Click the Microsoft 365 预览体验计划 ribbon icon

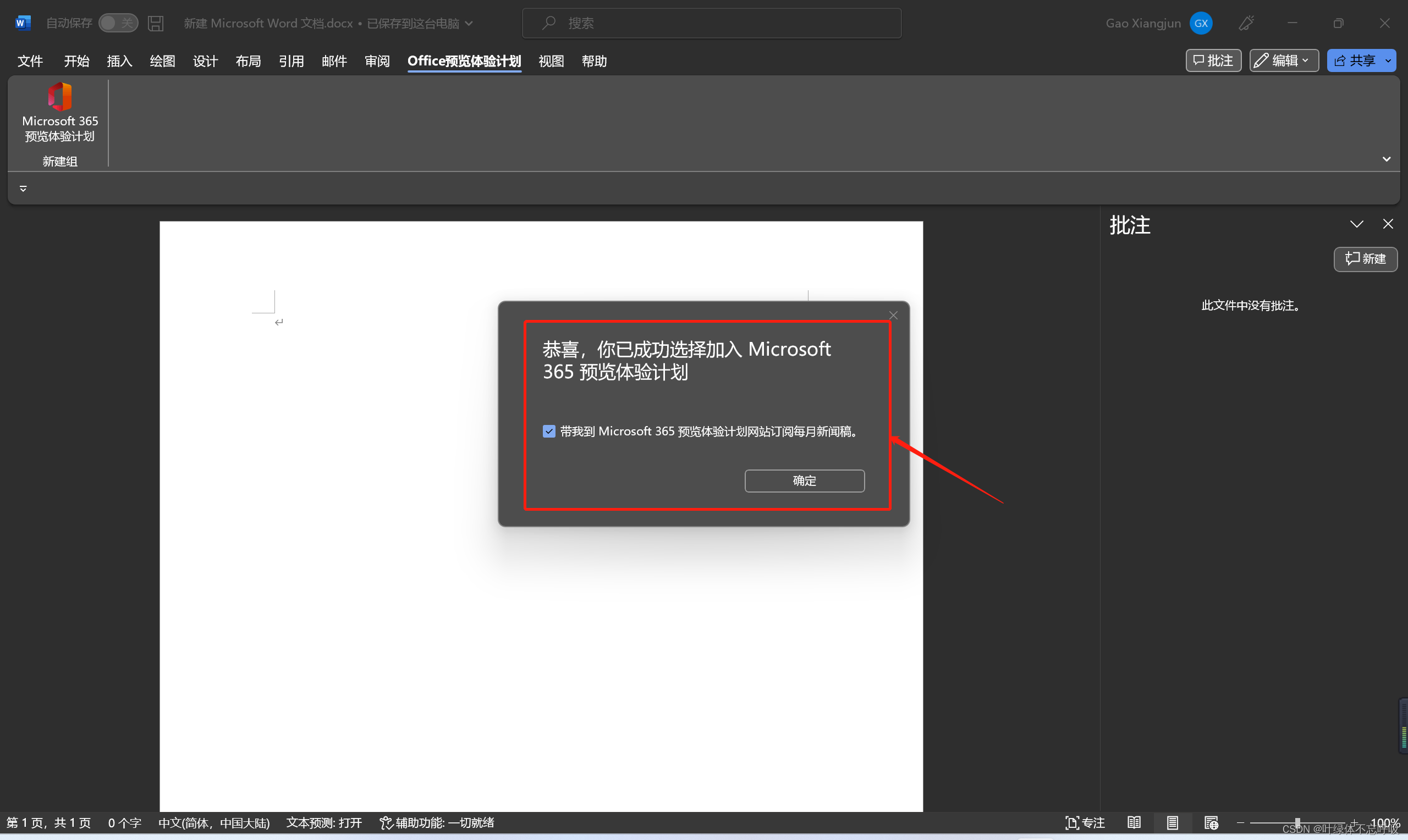tap(59, 112)
